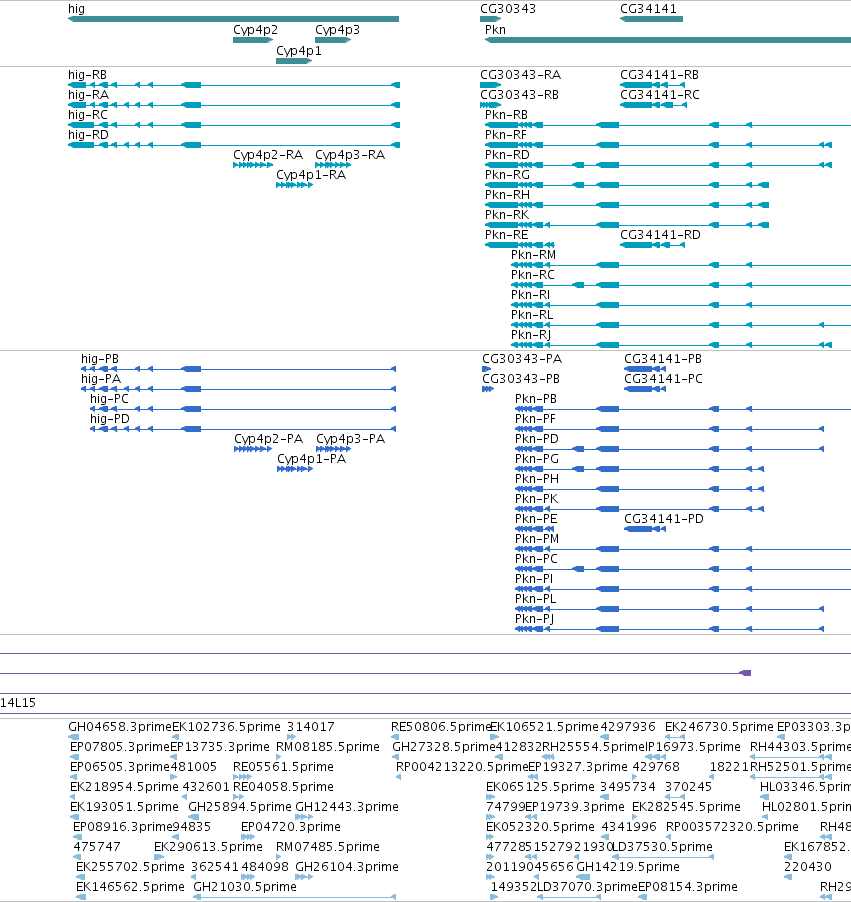The image size is (851, 902).
Task: Select Pkn-PG CDS label
Action: click(537, 459)
